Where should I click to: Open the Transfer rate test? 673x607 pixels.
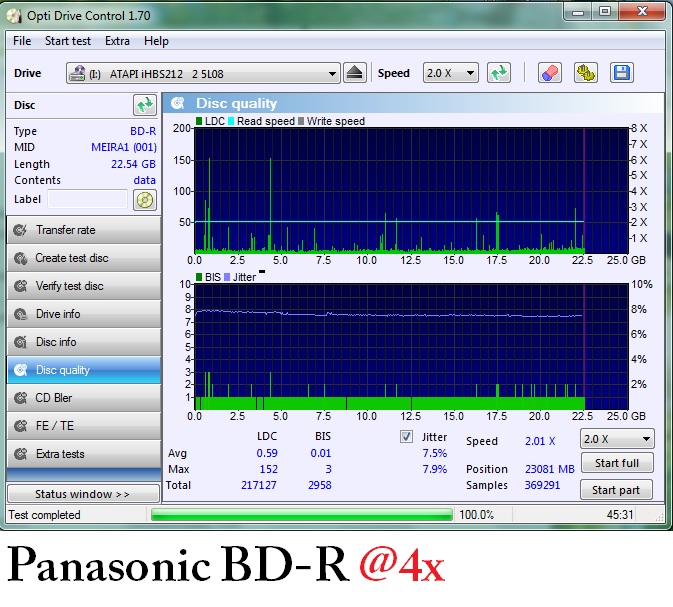click(84, 230)
